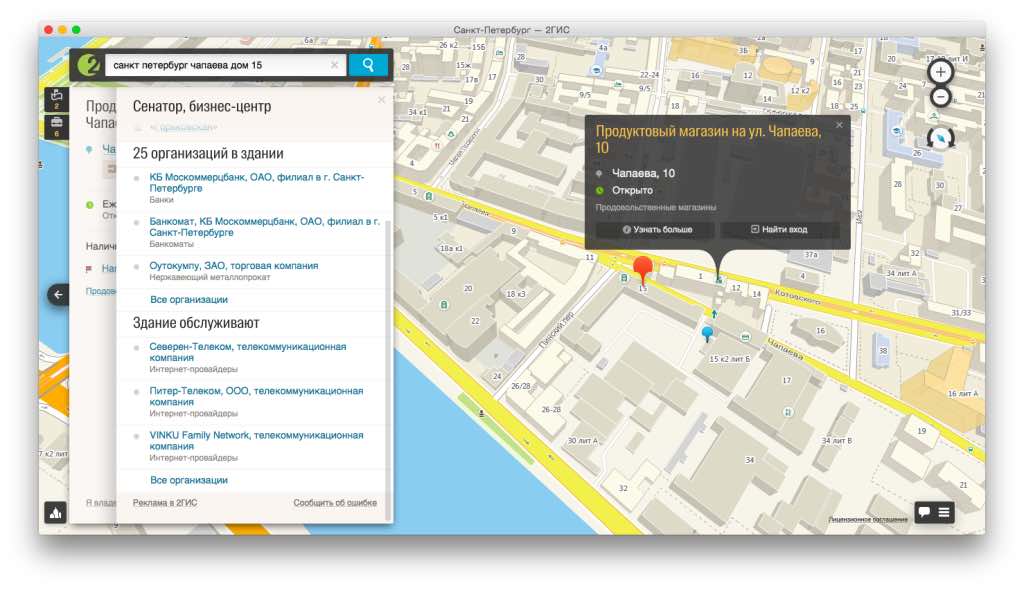The height and width of the screenshot is (590, 1024).
Task: Open the routes icon in left sidebar
Action: coord(56,99)
